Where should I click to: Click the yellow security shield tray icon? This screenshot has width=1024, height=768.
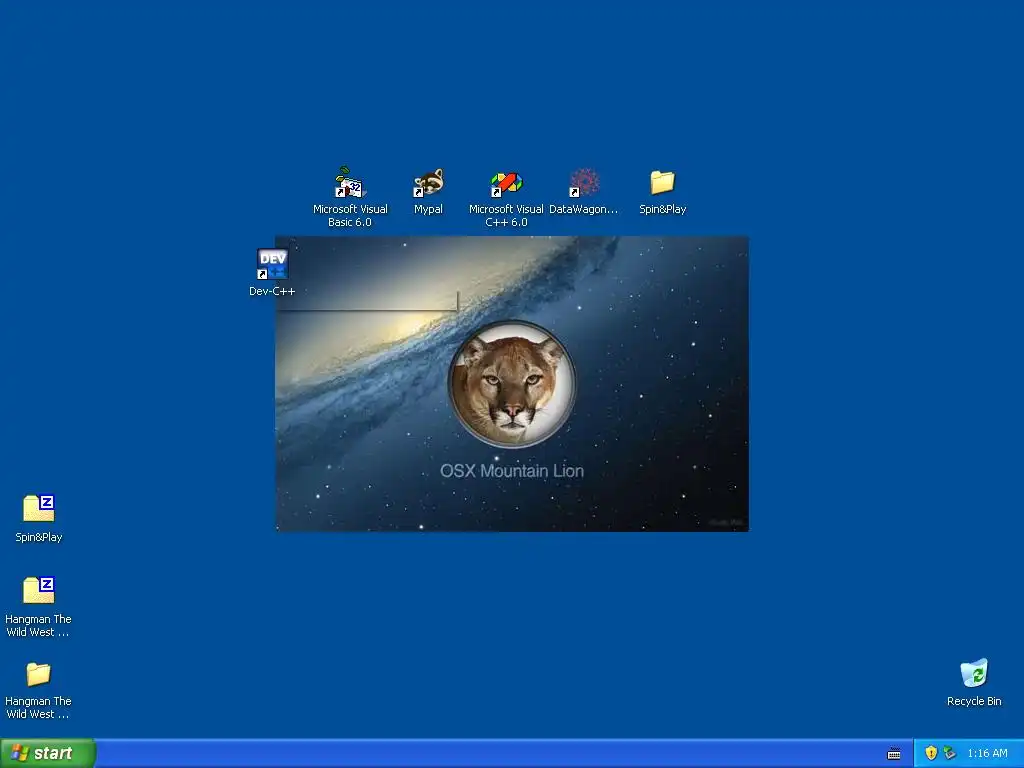tap(931, 753)
